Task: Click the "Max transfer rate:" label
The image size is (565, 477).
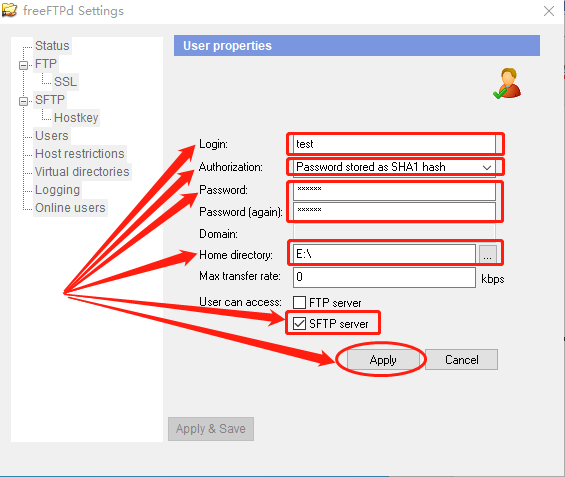Action: [x=240, y=276]
